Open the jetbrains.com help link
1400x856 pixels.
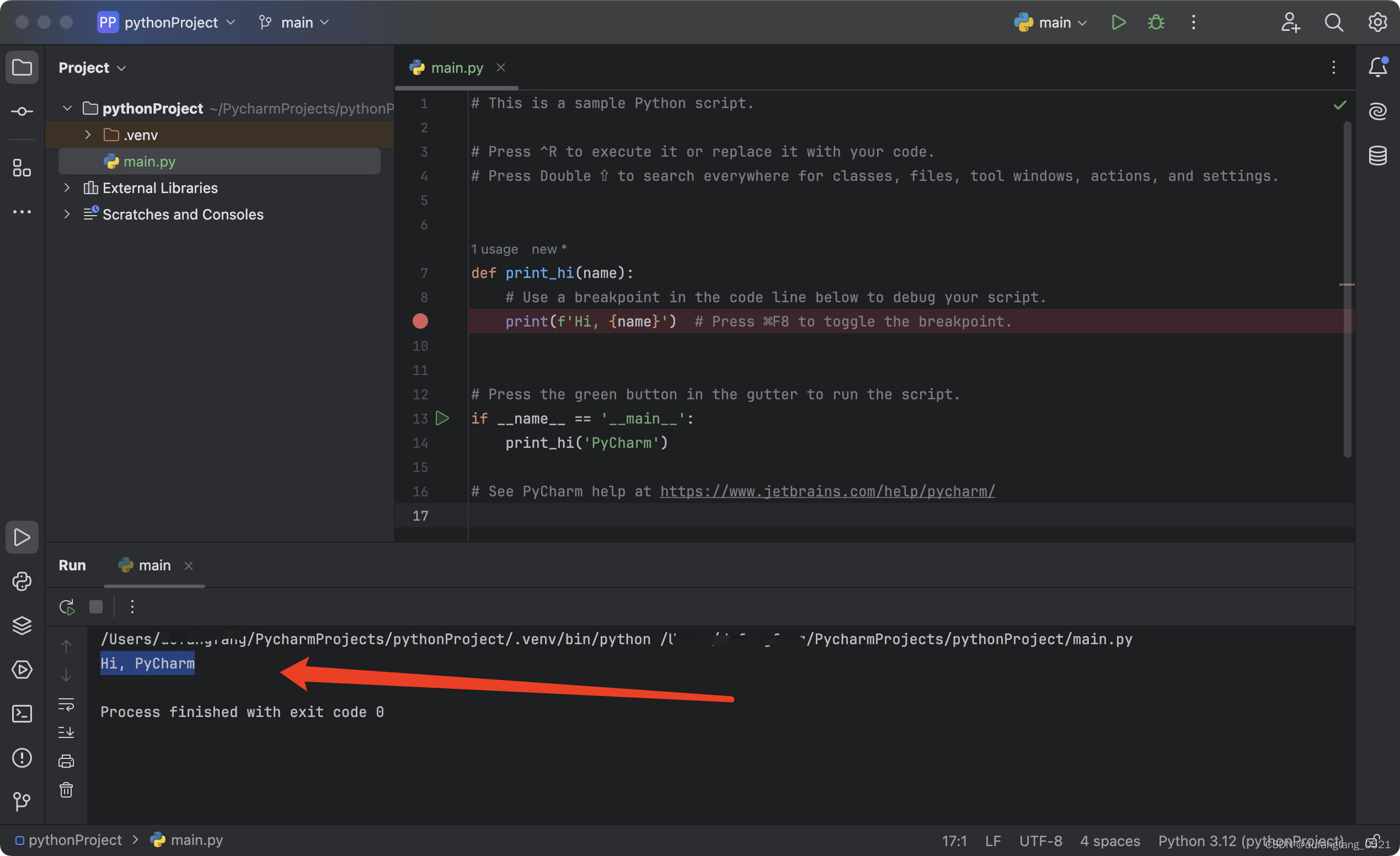pyautogui.click(x=827, y=491)
